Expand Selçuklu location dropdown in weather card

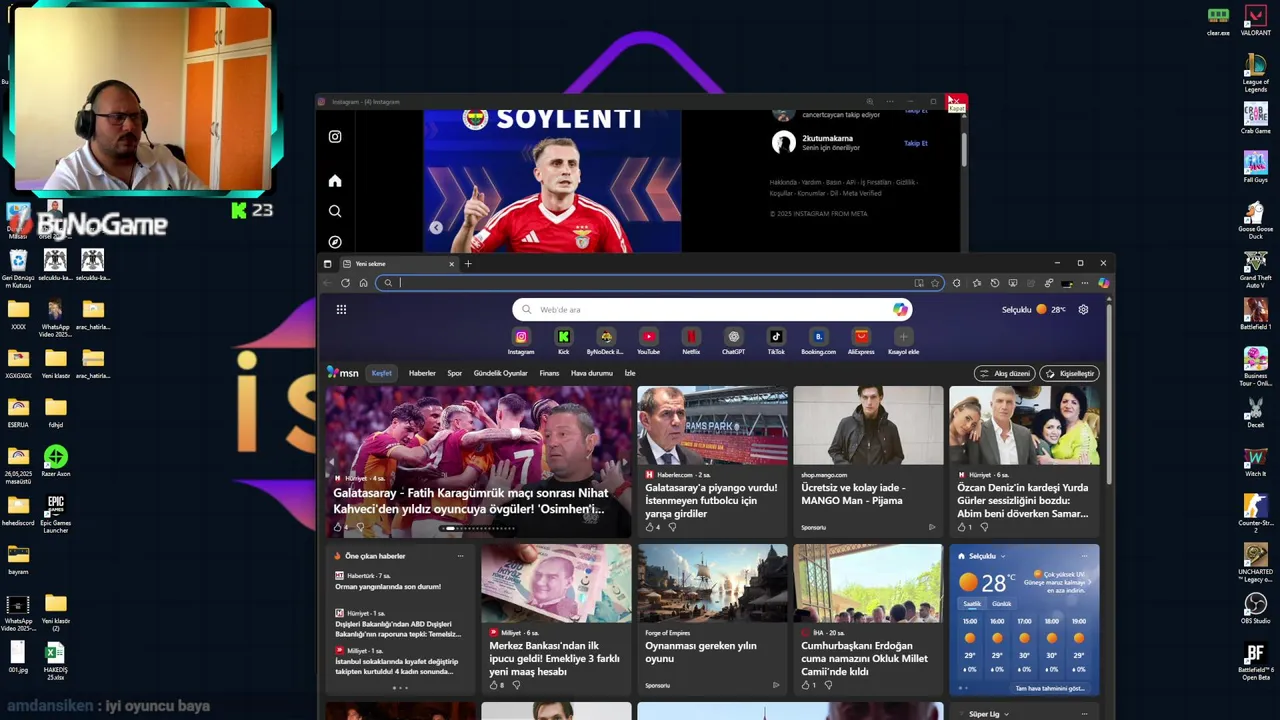1002,556
